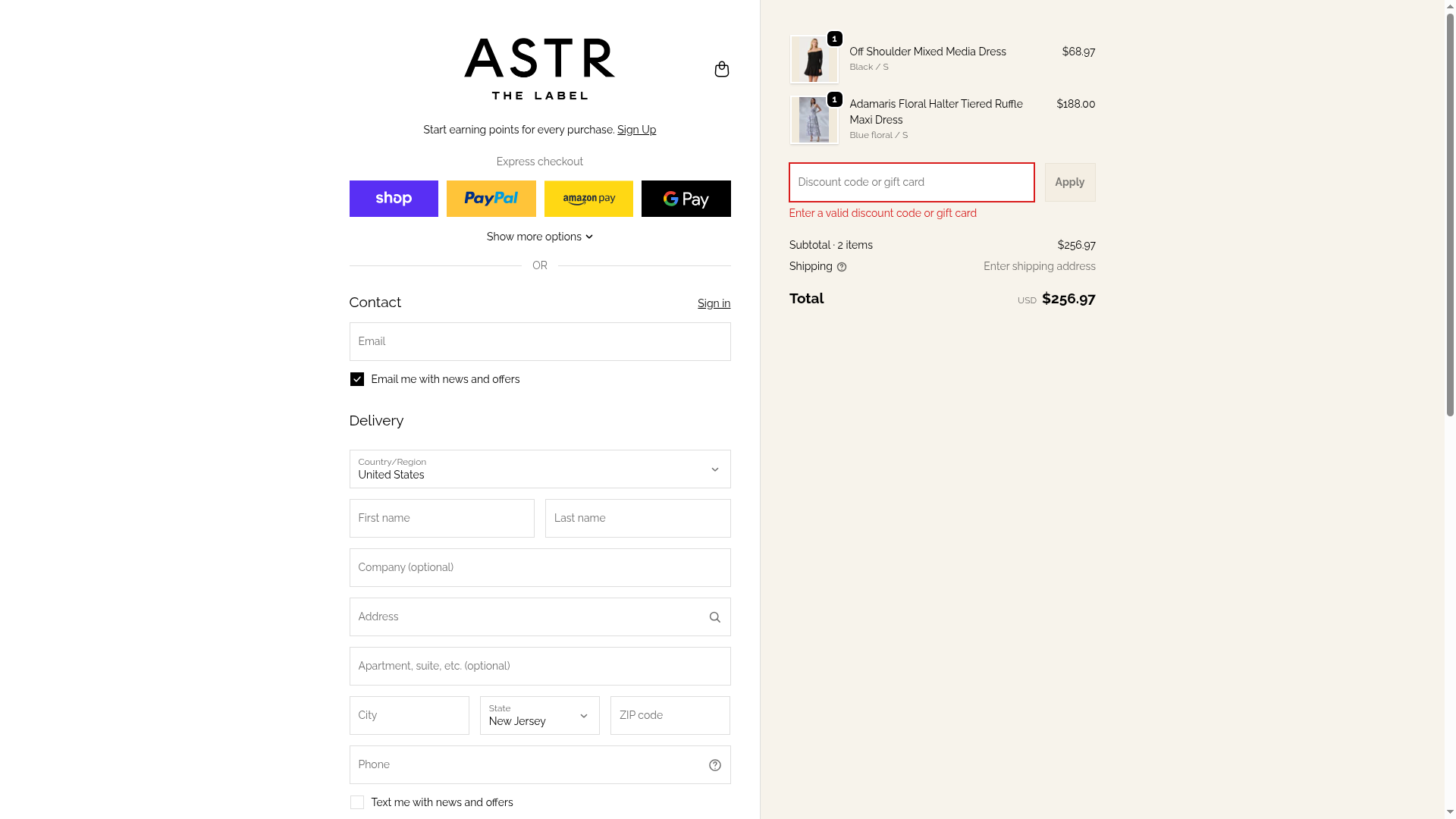Check Text me with news and offers

[356, 802]
